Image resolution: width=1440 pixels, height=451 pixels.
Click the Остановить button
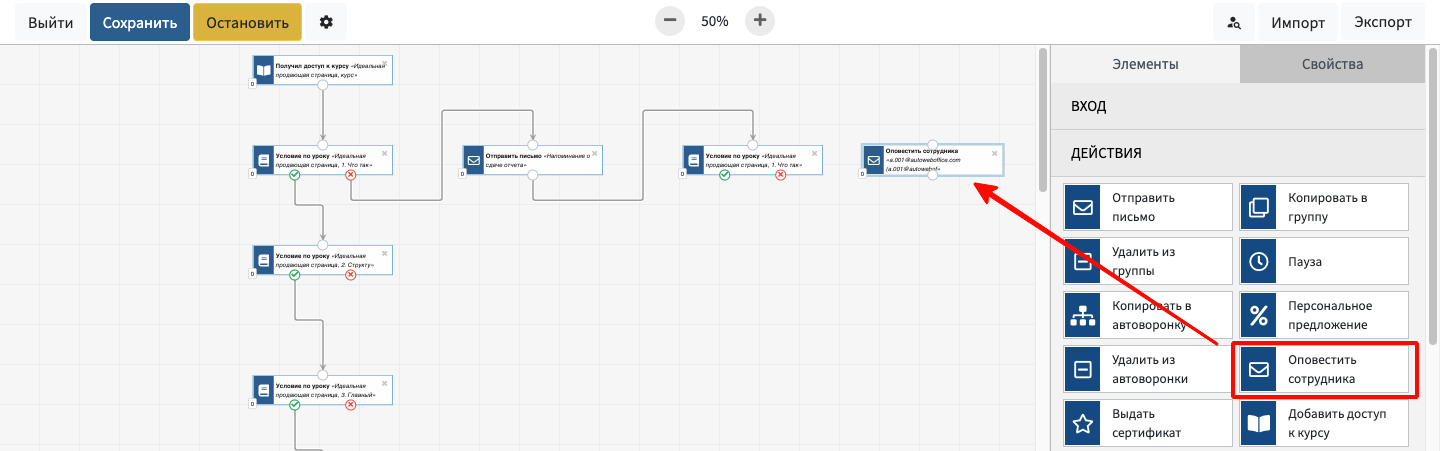click(x=247, y=22)
